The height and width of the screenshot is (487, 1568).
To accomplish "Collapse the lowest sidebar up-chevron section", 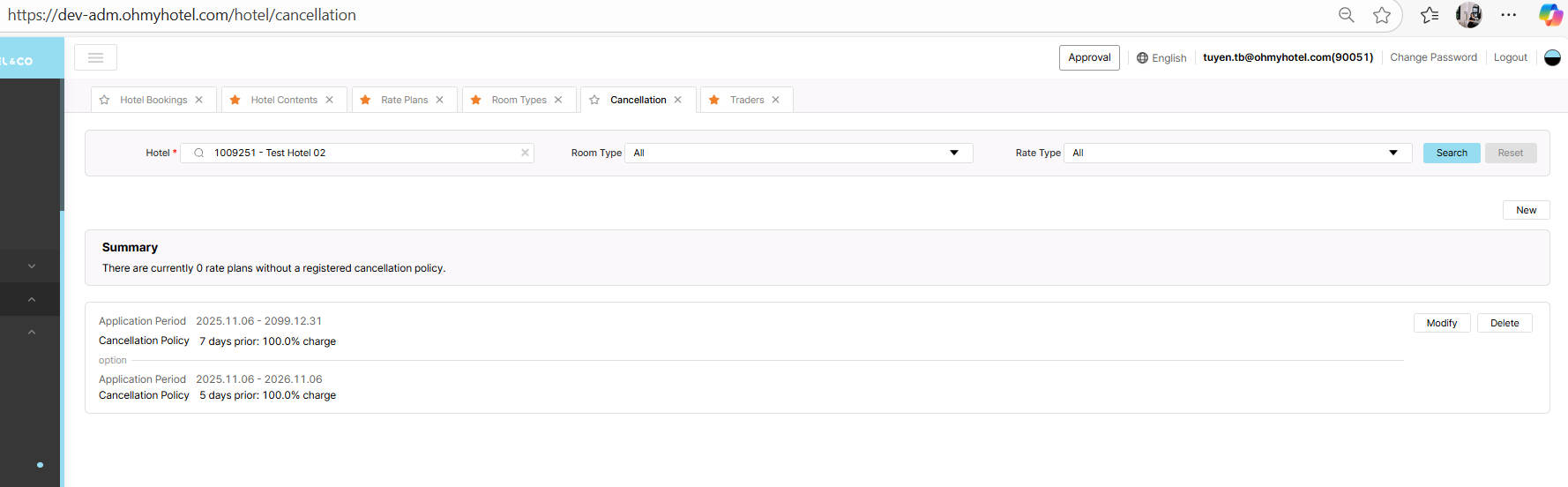I will 32,332.
